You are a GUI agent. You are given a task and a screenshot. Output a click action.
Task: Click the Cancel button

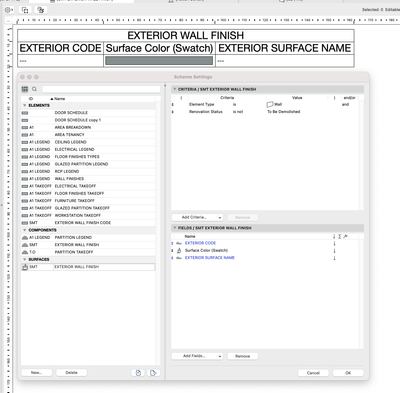(x=313, y=373)
